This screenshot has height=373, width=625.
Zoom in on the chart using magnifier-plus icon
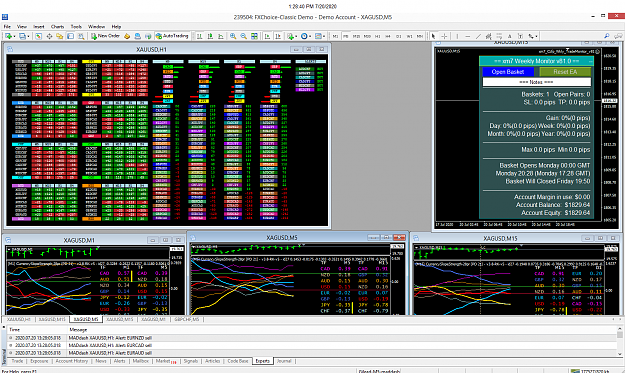pyautogui.click(x=233, y=36)
